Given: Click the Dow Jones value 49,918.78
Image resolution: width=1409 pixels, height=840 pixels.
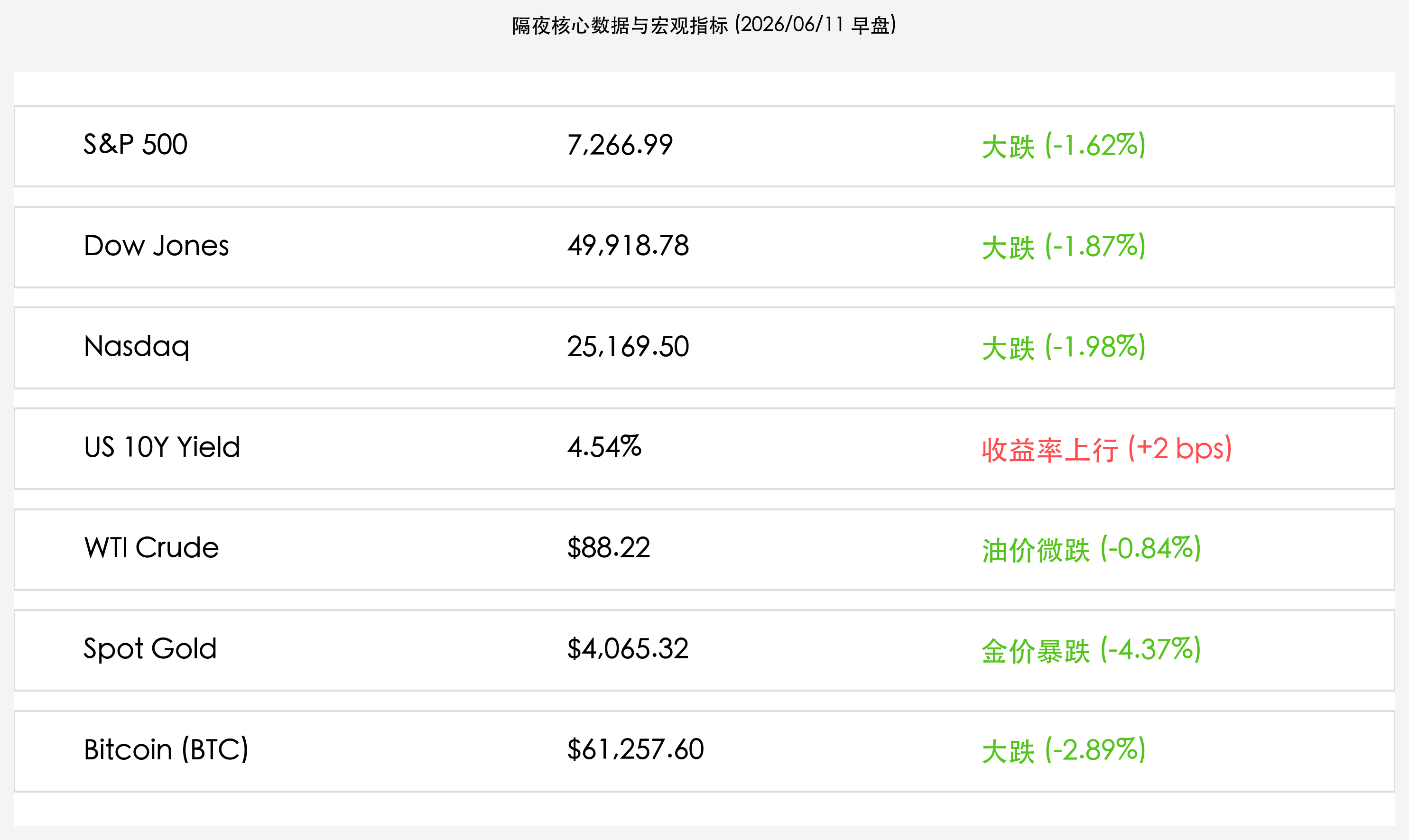Looking at the screenshot, I should tap(629, 246).
